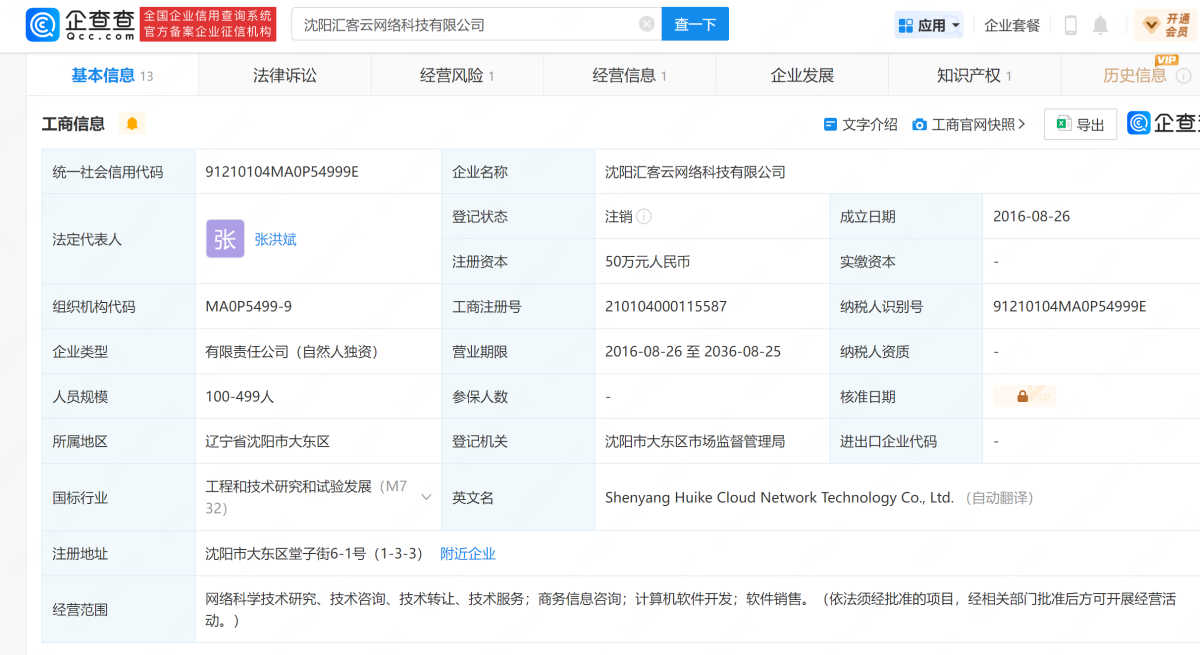The image size is (1200, 655).
Task: Open the notification bell in header
Action: point(1100,25)
